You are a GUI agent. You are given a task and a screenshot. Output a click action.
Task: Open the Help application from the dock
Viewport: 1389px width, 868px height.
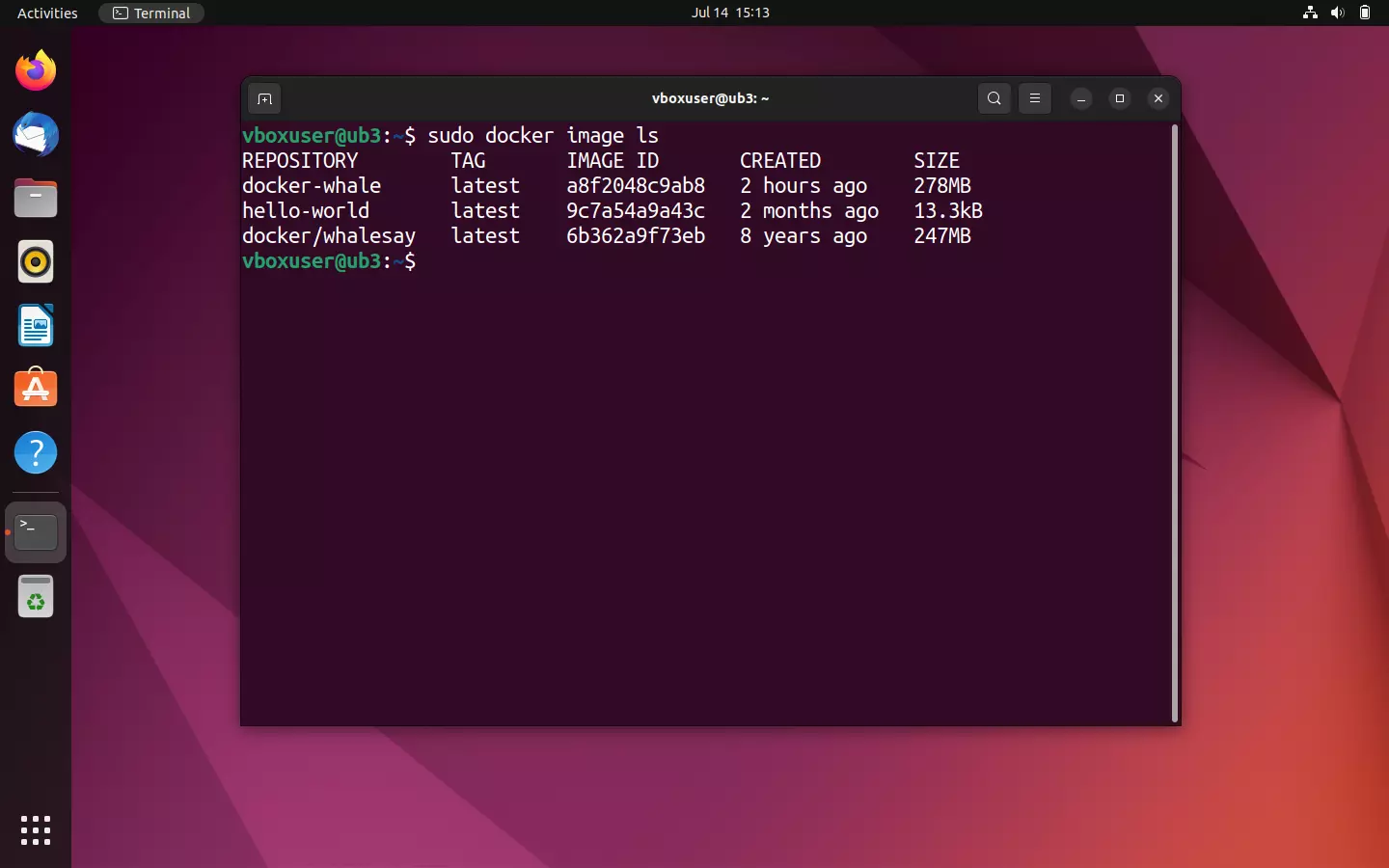[35, 452]
